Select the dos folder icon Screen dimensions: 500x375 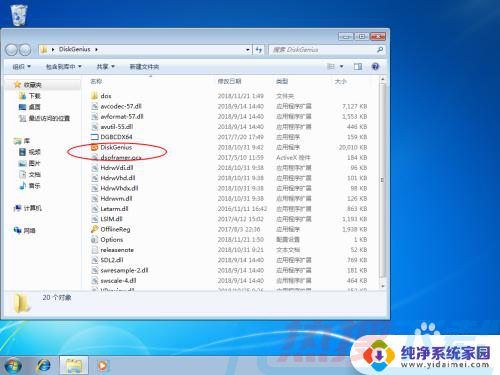pyautogui.click(x=94, y=96)
